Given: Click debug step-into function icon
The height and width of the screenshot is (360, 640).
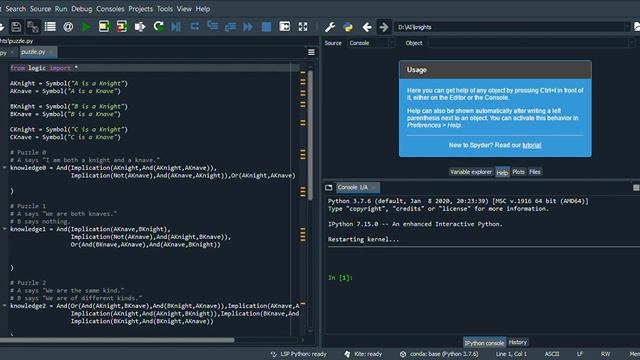Looking at the screenshot, I should [x=213, y=27].
